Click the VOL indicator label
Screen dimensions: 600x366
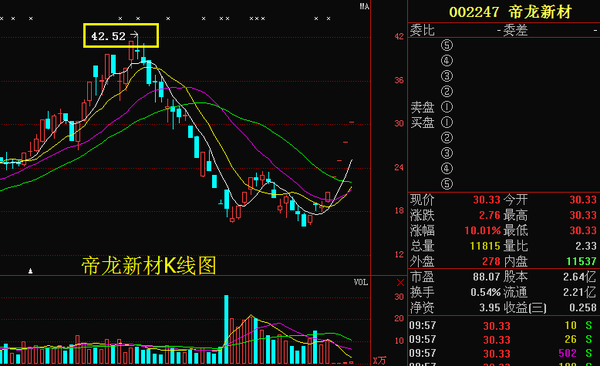[x=361, y=282]
